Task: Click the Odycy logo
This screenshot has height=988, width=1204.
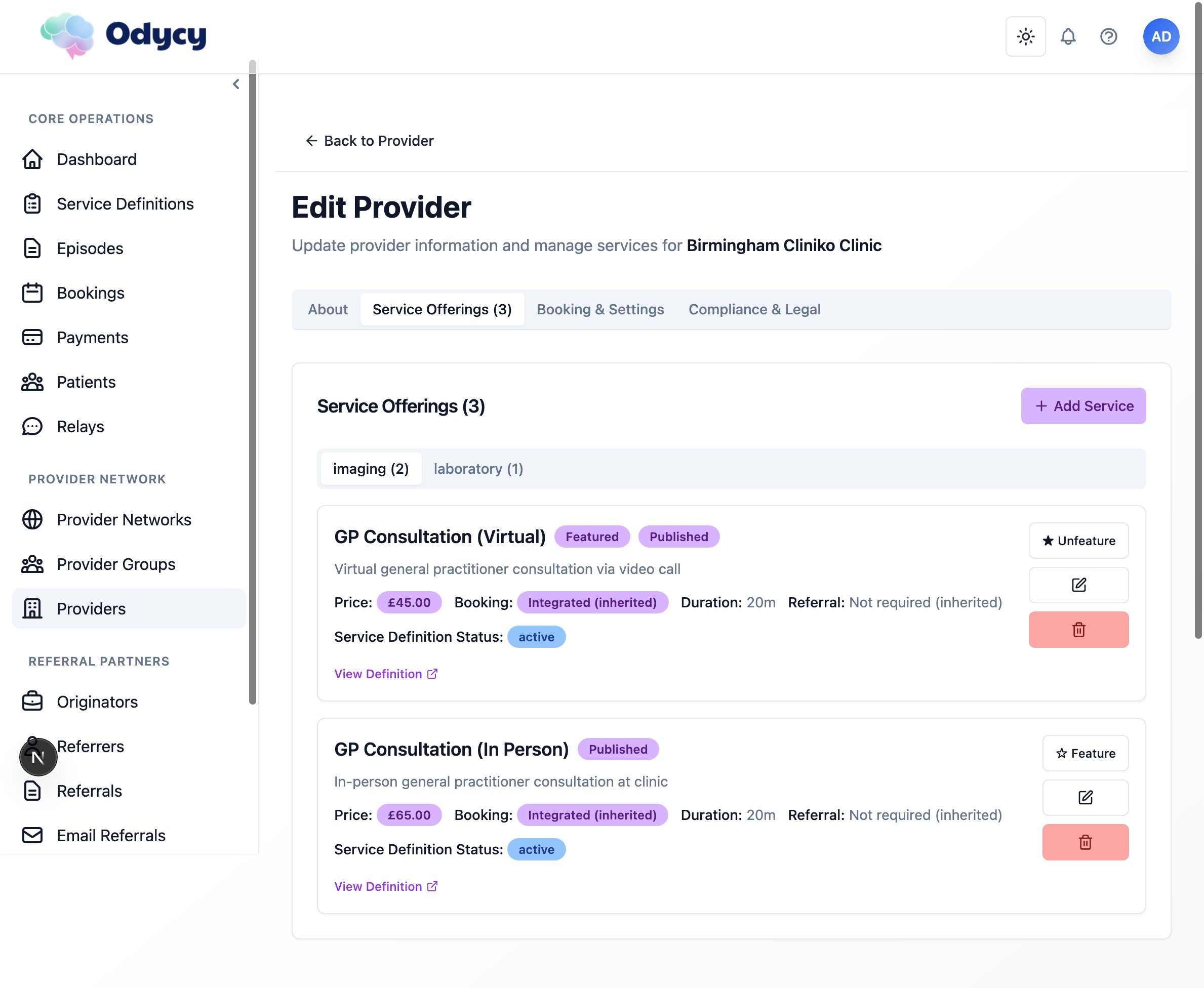Action: click(124, 35)
